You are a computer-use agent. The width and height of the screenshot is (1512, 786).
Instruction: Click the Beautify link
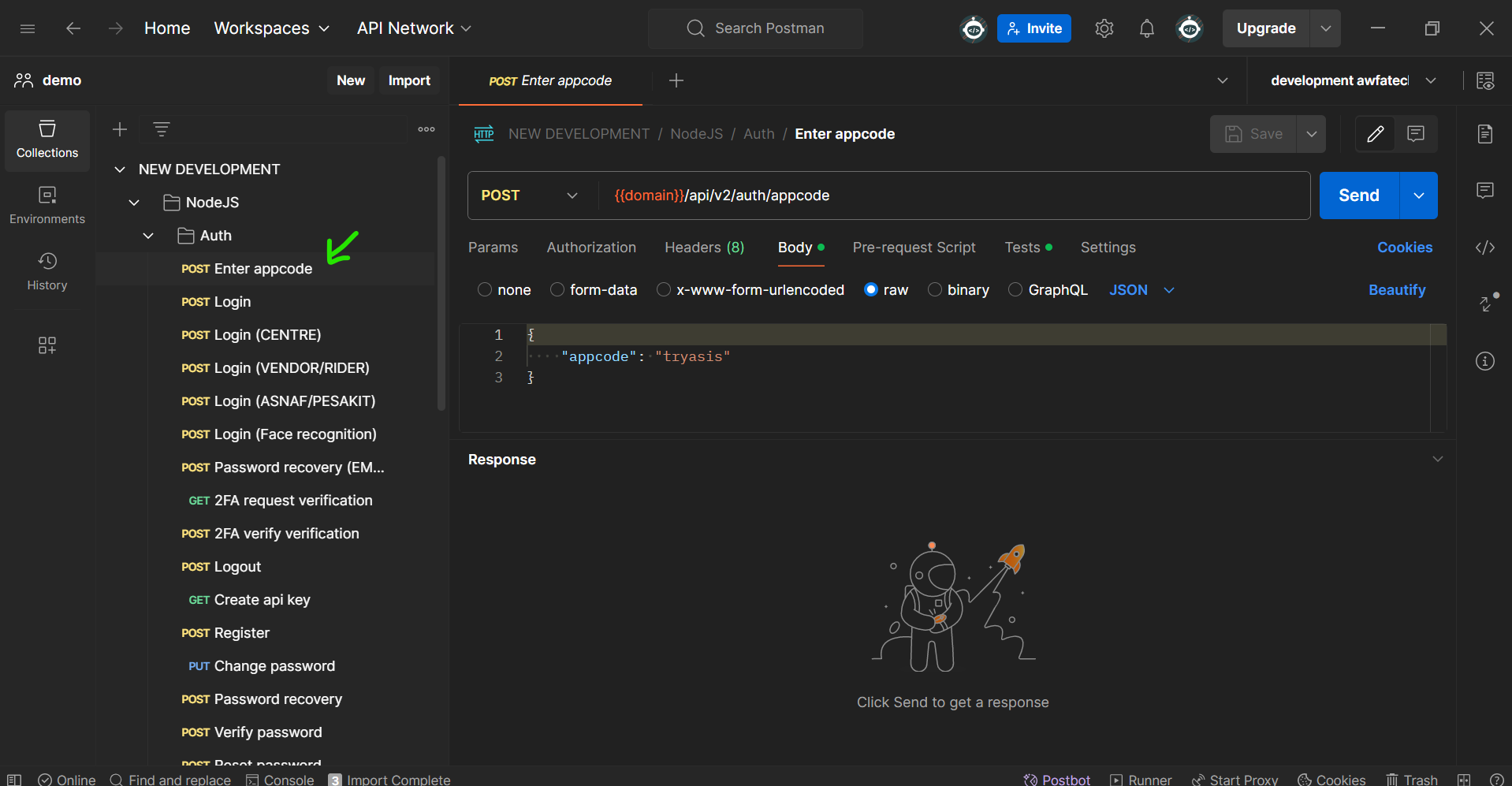1396,290
